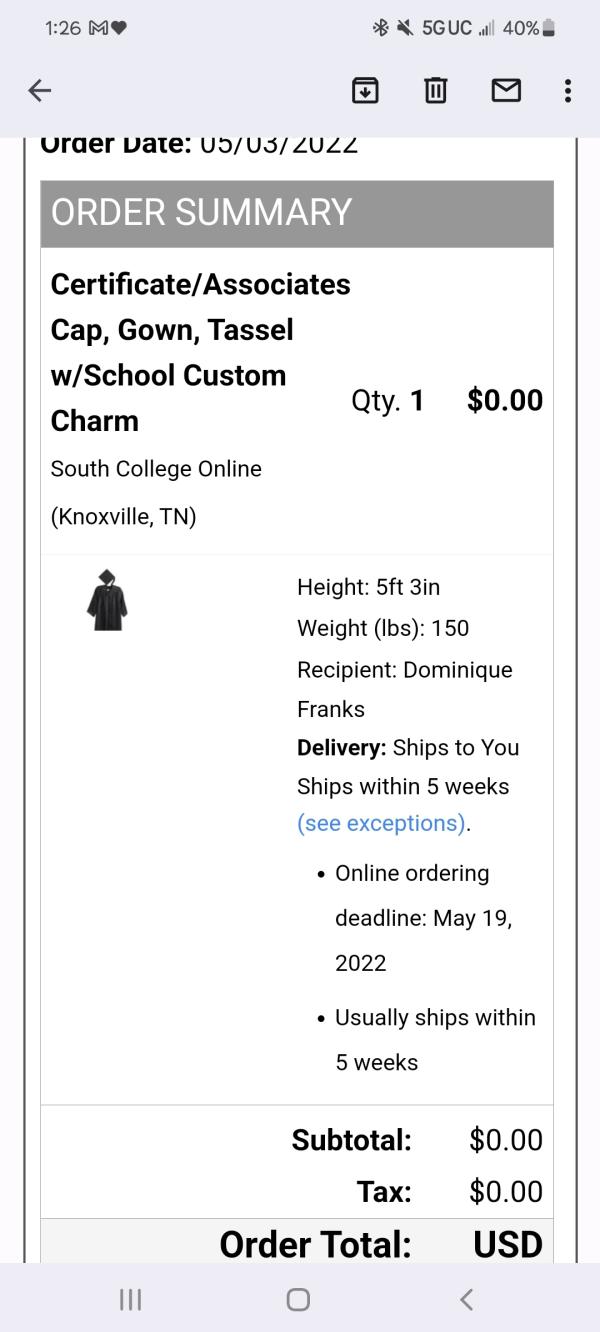Tap the ORDER SUMMARY header bar
600x1332 pixels.
[x=297, y=213]
